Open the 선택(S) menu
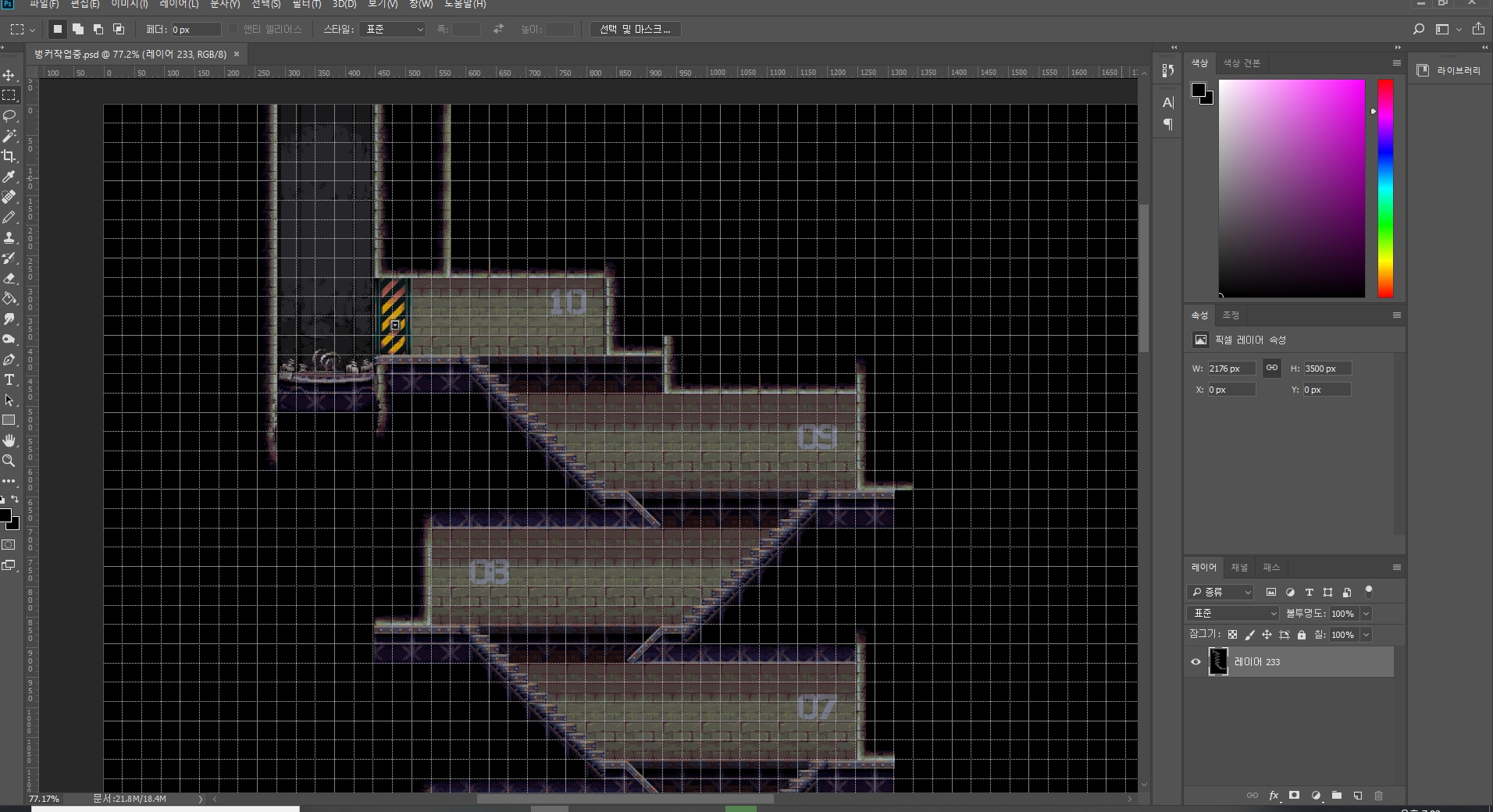The image size is (1493, 812). tap(265, 4)
